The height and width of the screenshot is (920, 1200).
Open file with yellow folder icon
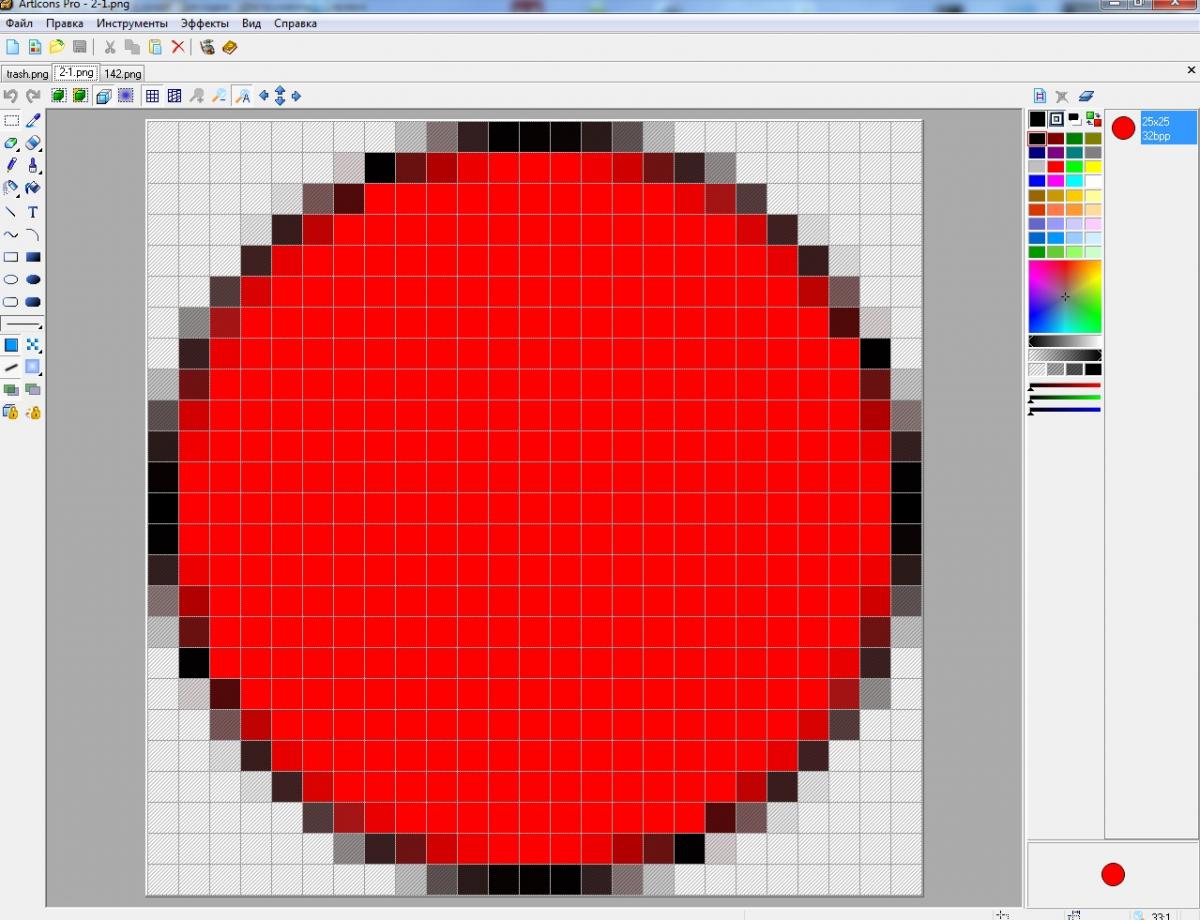pyautogui.click(x=57, y=47)
